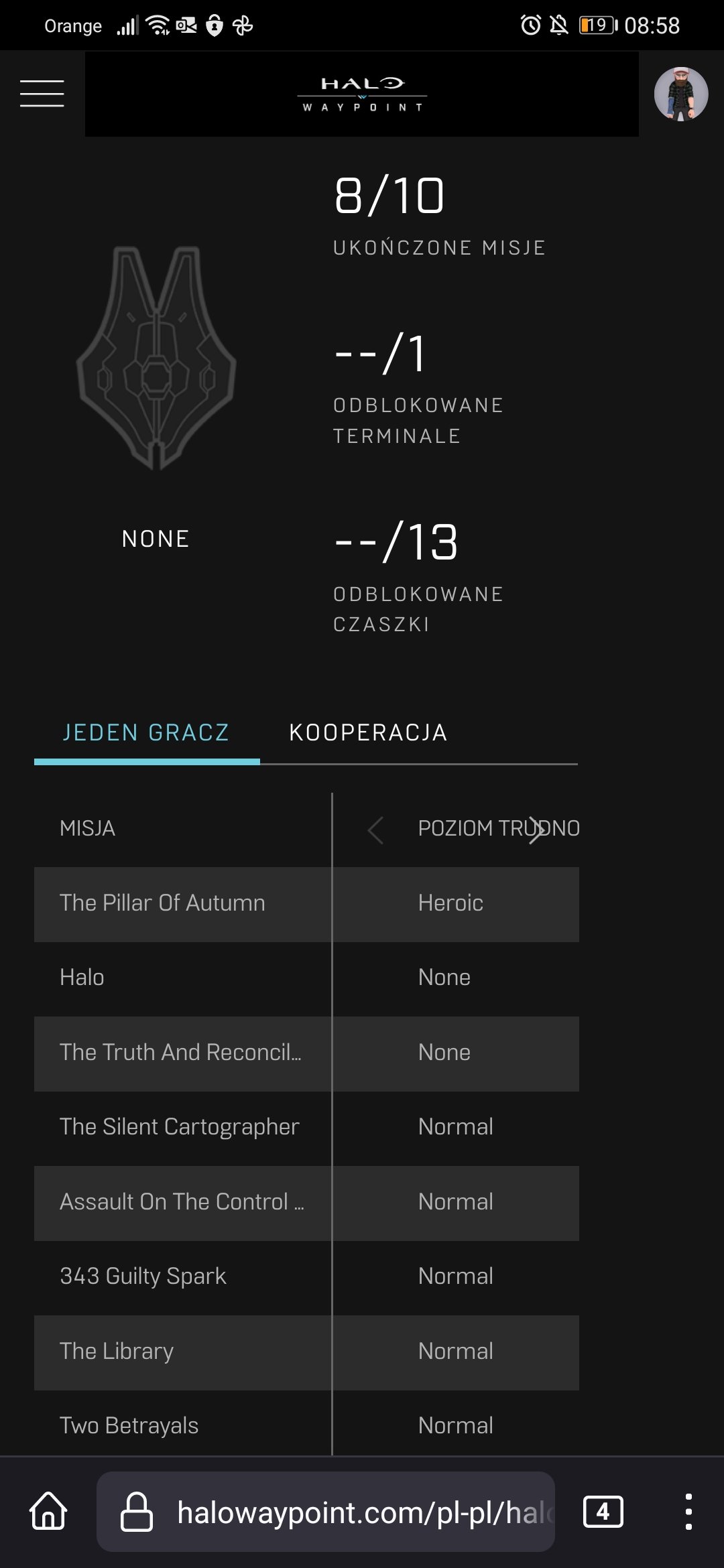Tap the browser home icon
Viewport: 724px width, 1568px height.
48,1511
